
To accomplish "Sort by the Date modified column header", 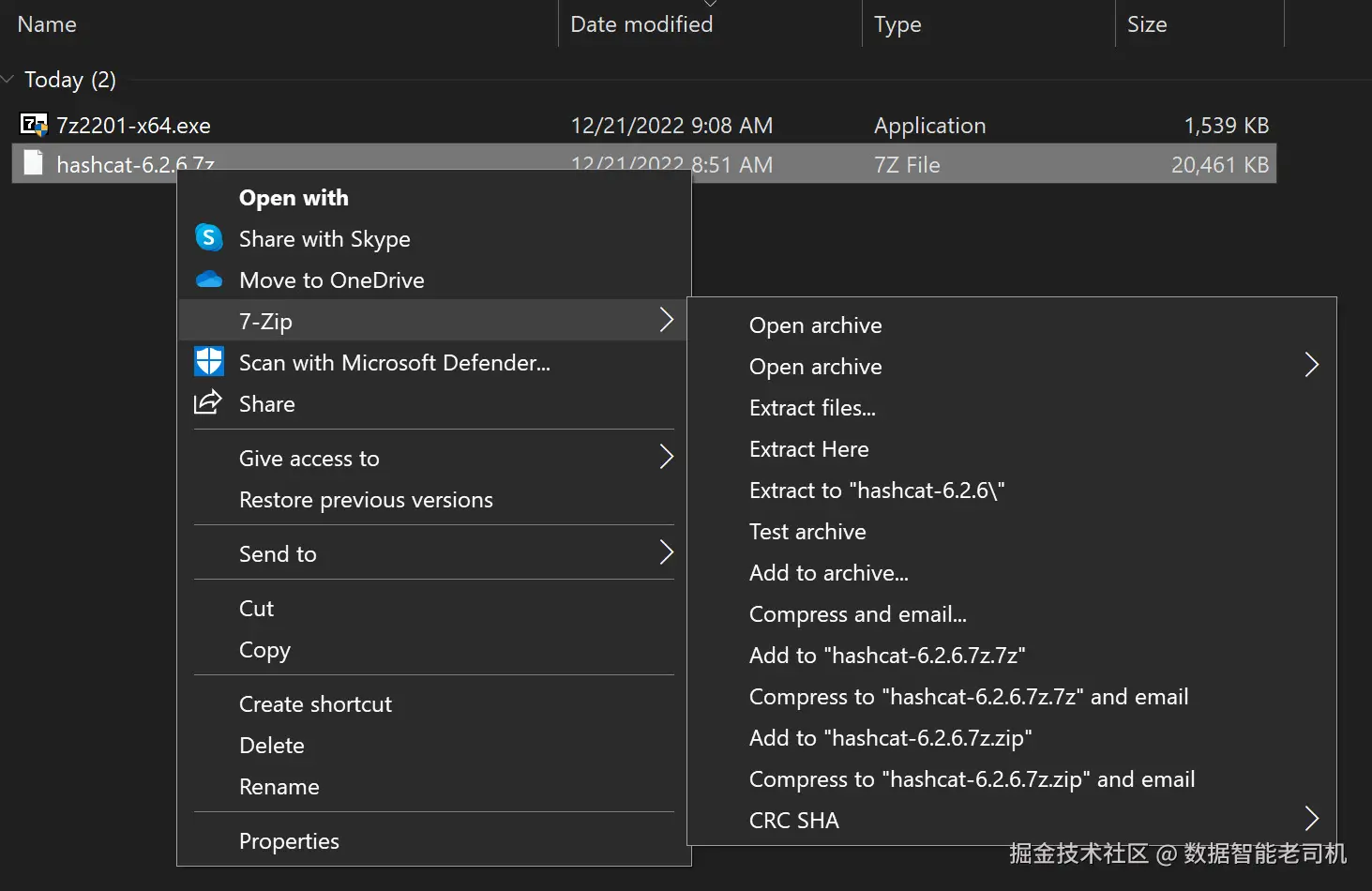I will coord(641,24).
